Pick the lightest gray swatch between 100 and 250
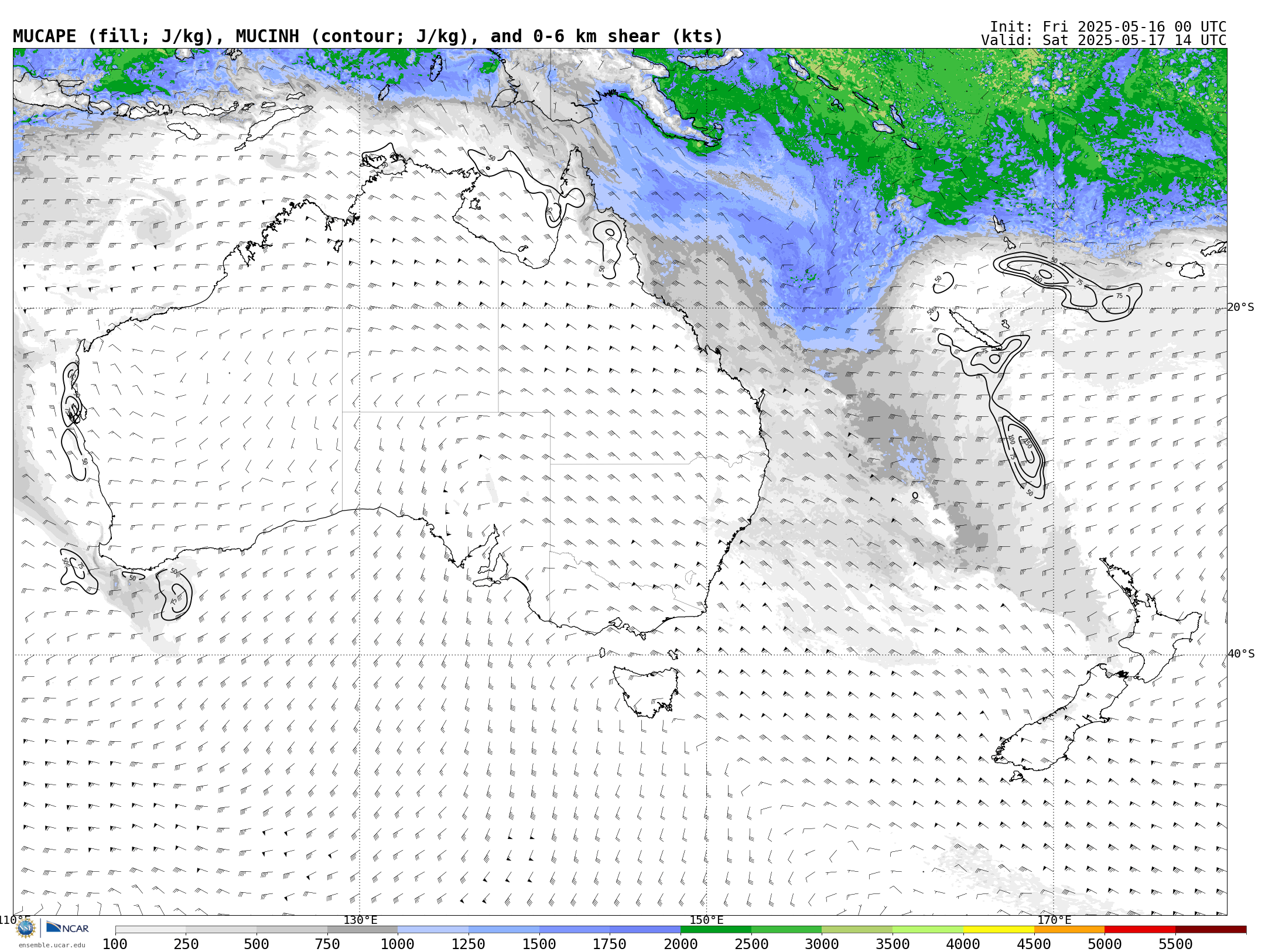This screenshot has width=1265, height=952. tap(151, 930)
